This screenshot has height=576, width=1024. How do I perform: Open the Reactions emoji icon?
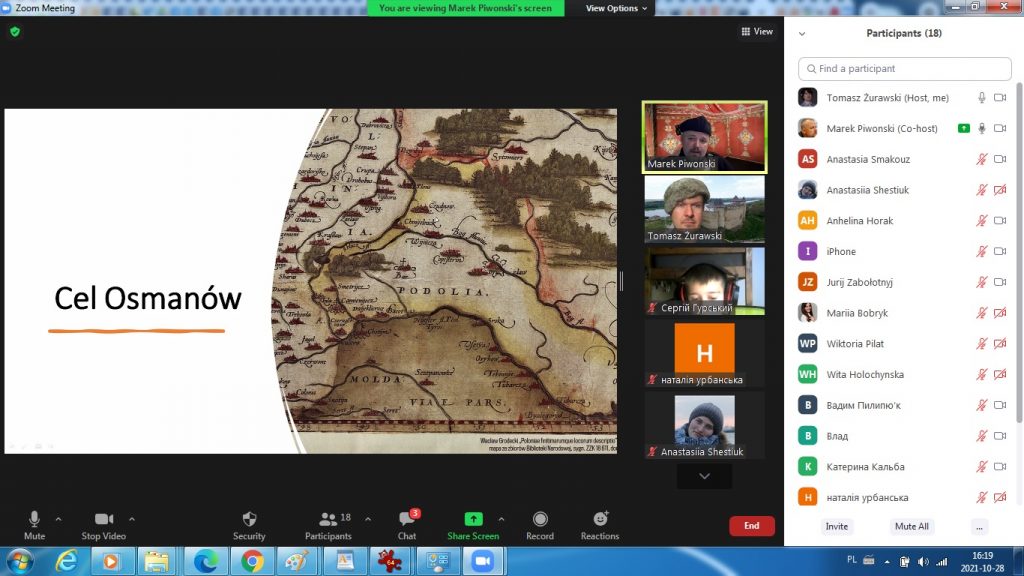point(600,519)
